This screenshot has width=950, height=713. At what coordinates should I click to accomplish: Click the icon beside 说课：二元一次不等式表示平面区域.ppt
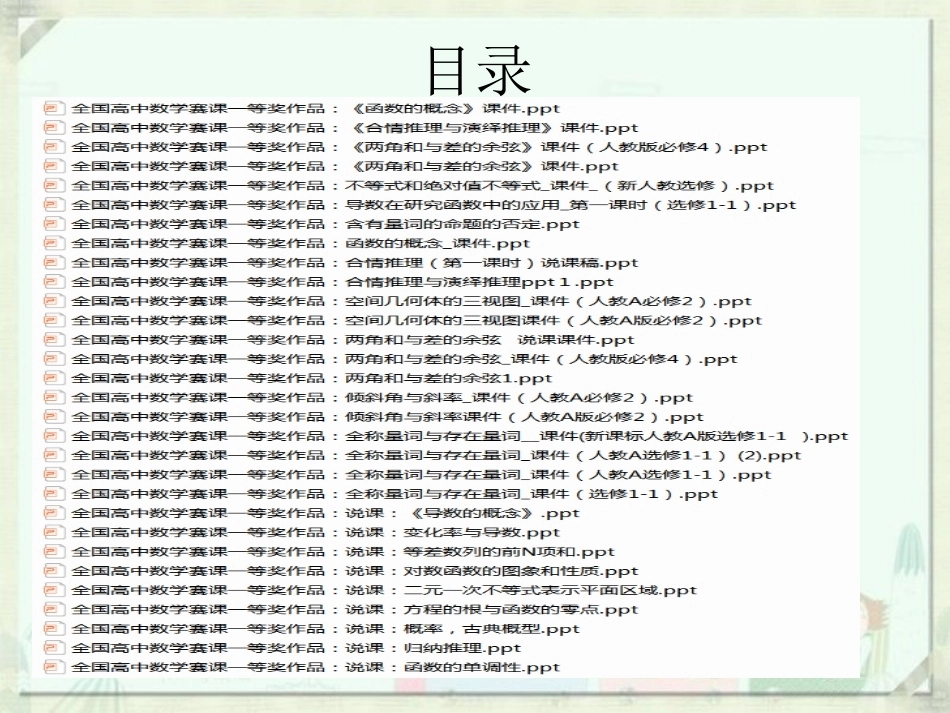click(x=53, y=591)
